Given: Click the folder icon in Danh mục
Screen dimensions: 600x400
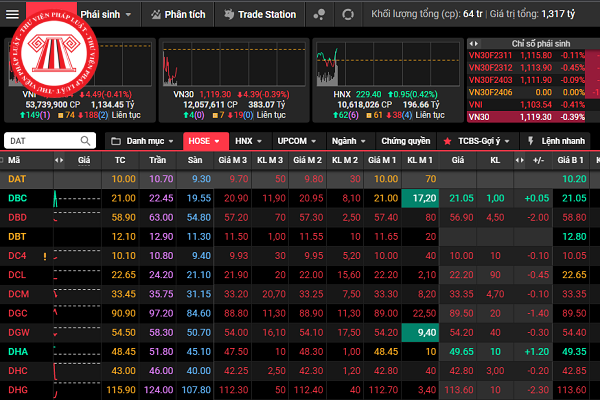Looking at the screenshot, I should tap(116, 141).
